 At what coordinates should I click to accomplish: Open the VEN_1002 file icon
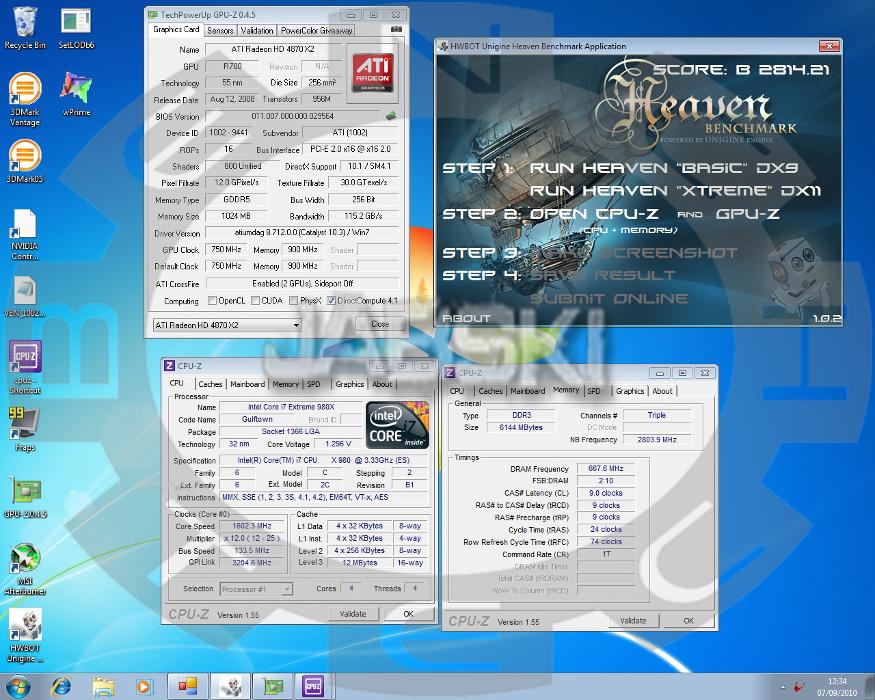[x=25, y=297]
